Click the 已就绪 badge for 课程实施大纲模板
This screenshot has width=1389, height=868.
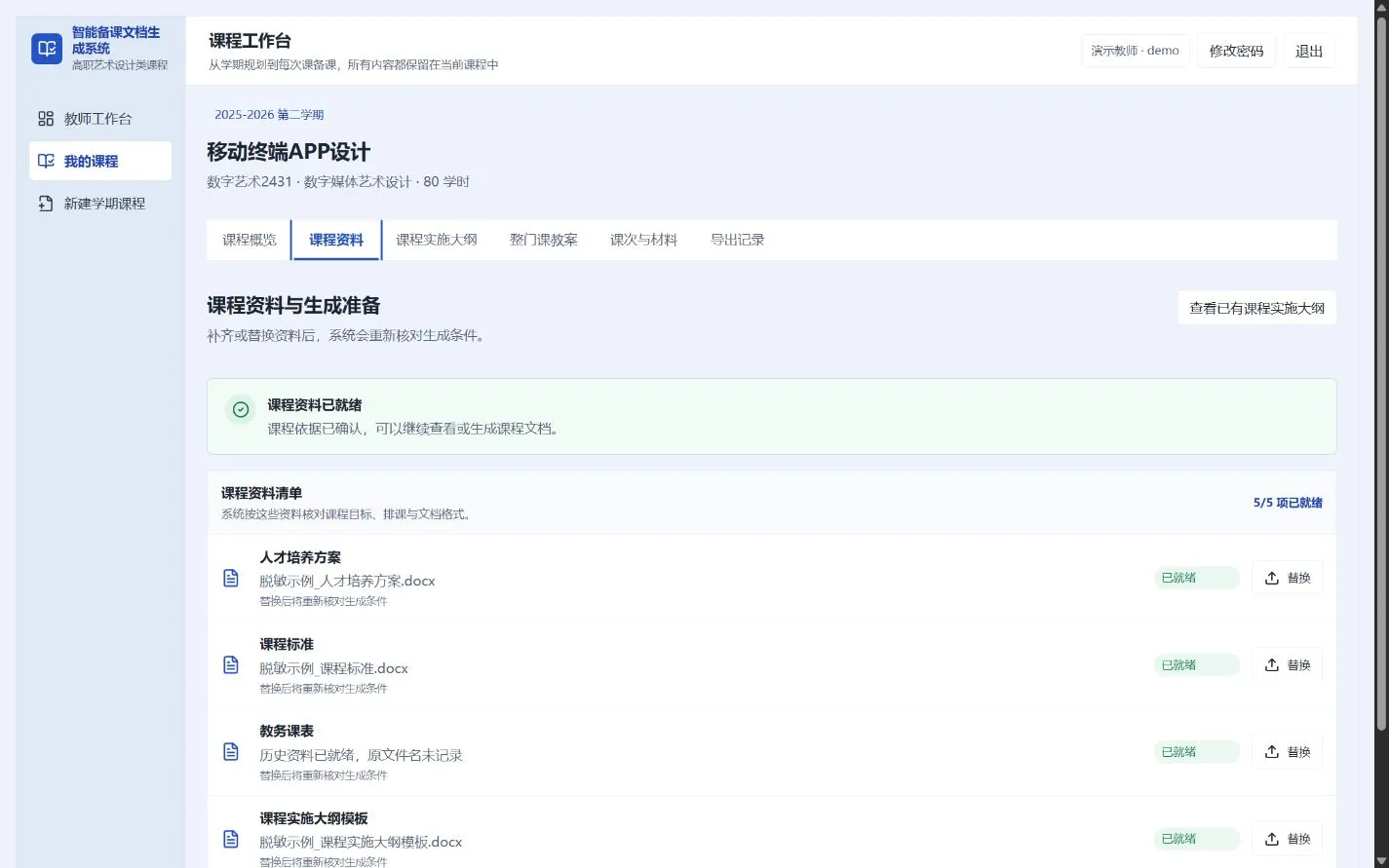pyautogui.click(x=1196, y=839)
